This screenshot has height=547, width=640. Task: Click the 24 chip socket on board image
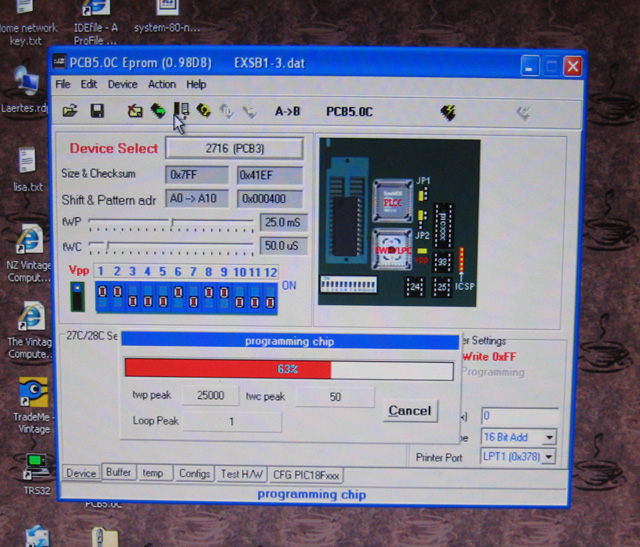[414, 287]
